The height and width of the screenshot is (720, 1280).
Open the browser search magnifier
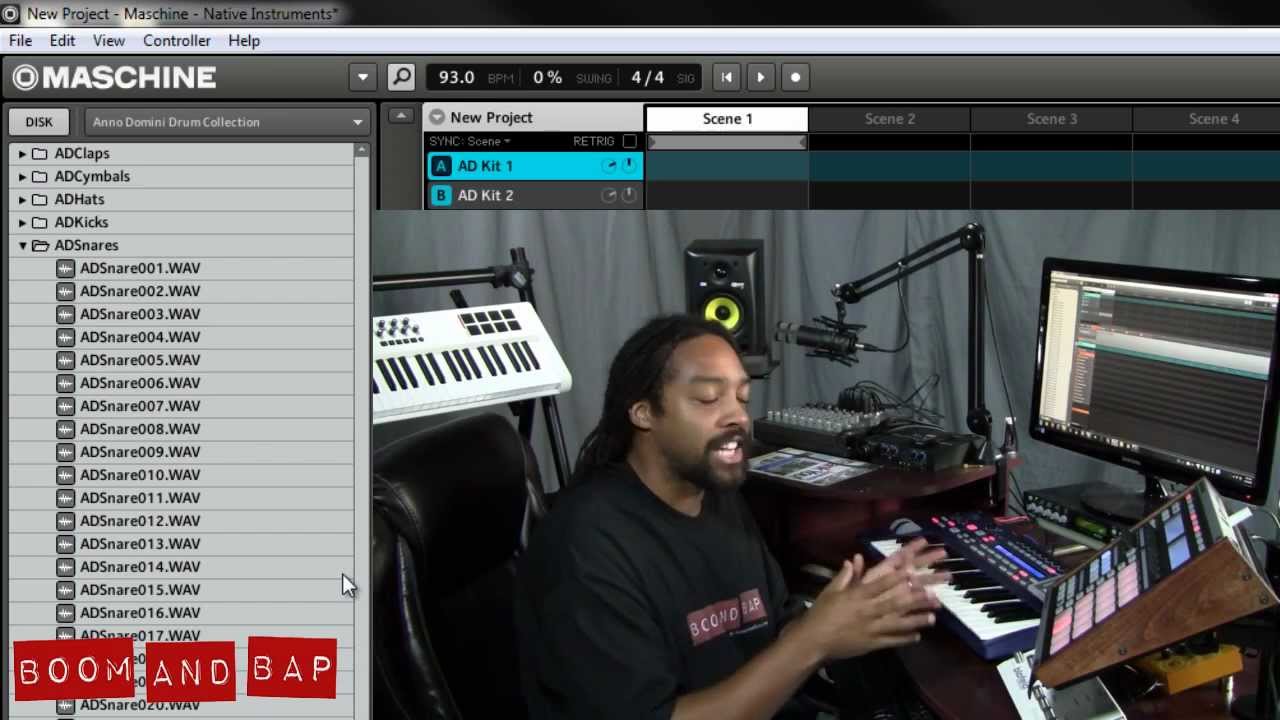tap(401, 77)
